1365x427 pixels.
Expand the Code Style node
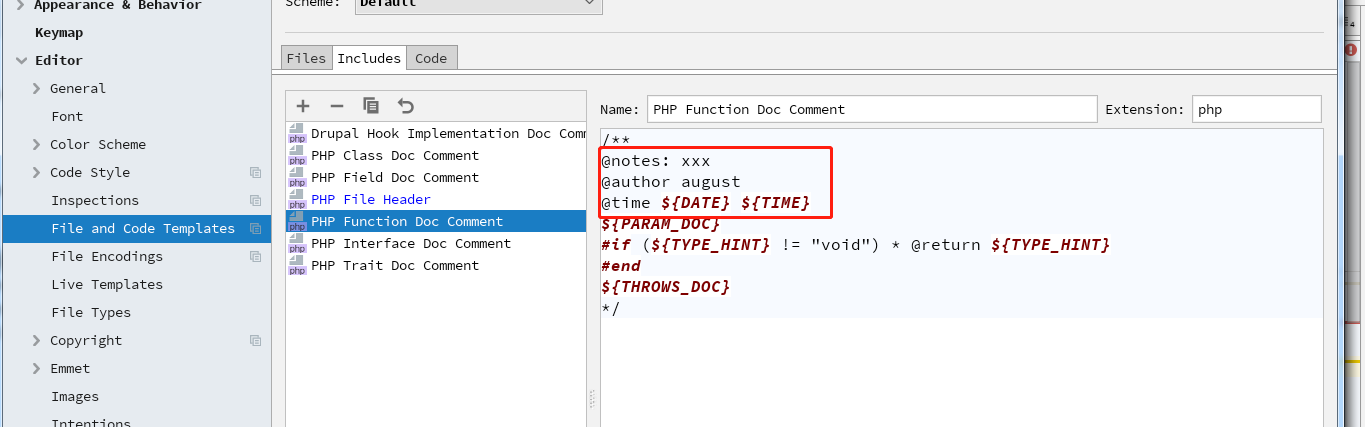point(37,172)
